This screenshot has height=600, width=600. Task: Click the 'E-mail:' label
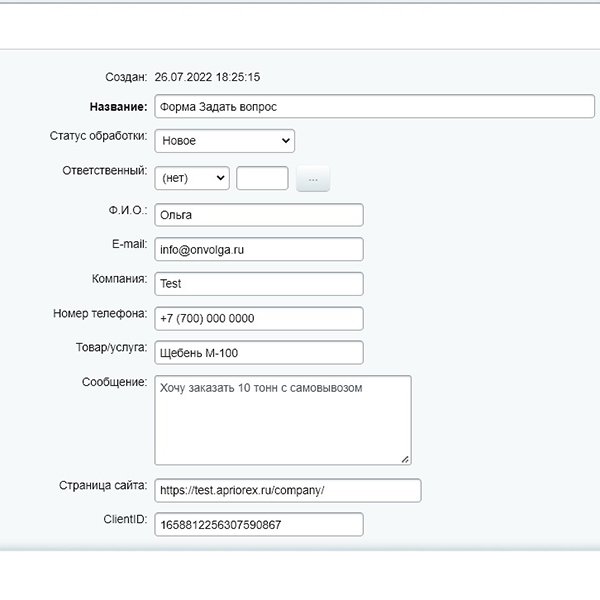click(x=129, y=244)
